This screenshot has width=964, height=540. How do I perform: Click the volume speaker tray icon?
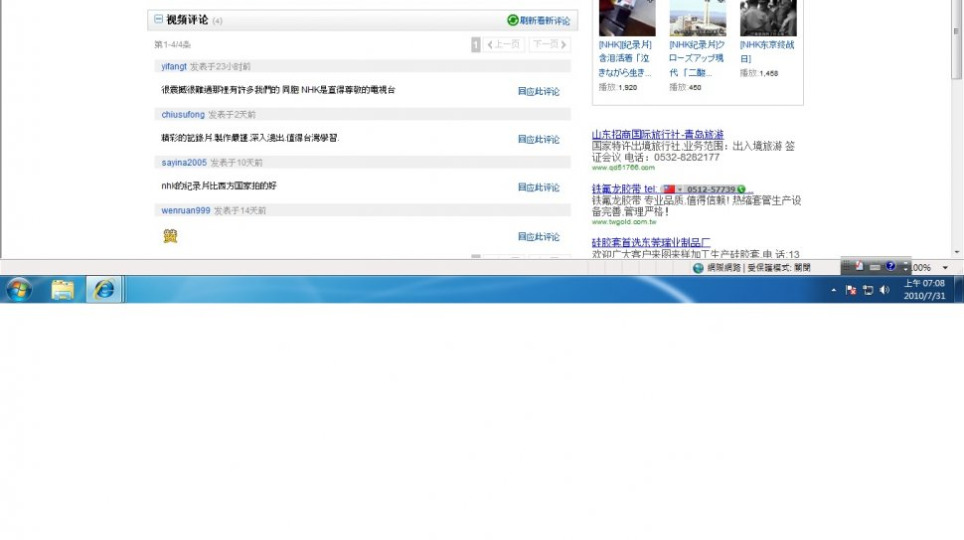point(884,290)
